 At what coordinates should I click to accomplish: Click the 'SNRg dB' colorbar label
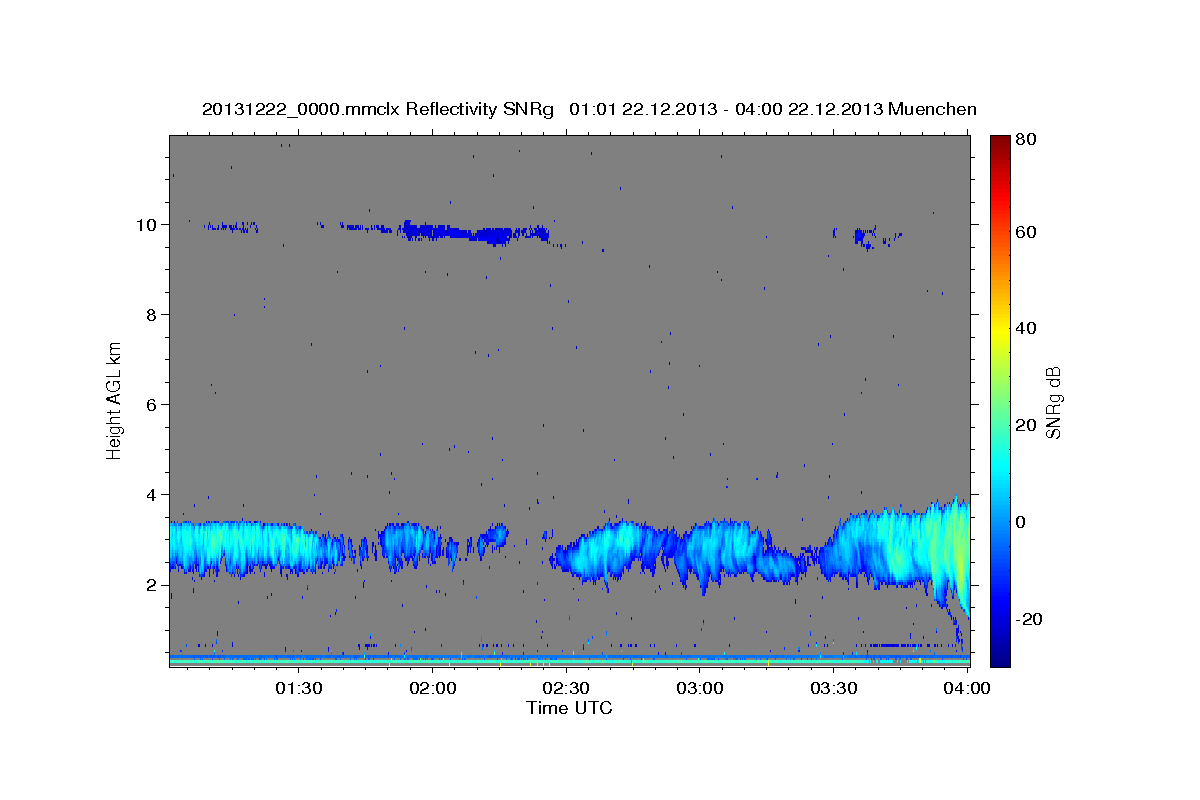[1052, 403]
